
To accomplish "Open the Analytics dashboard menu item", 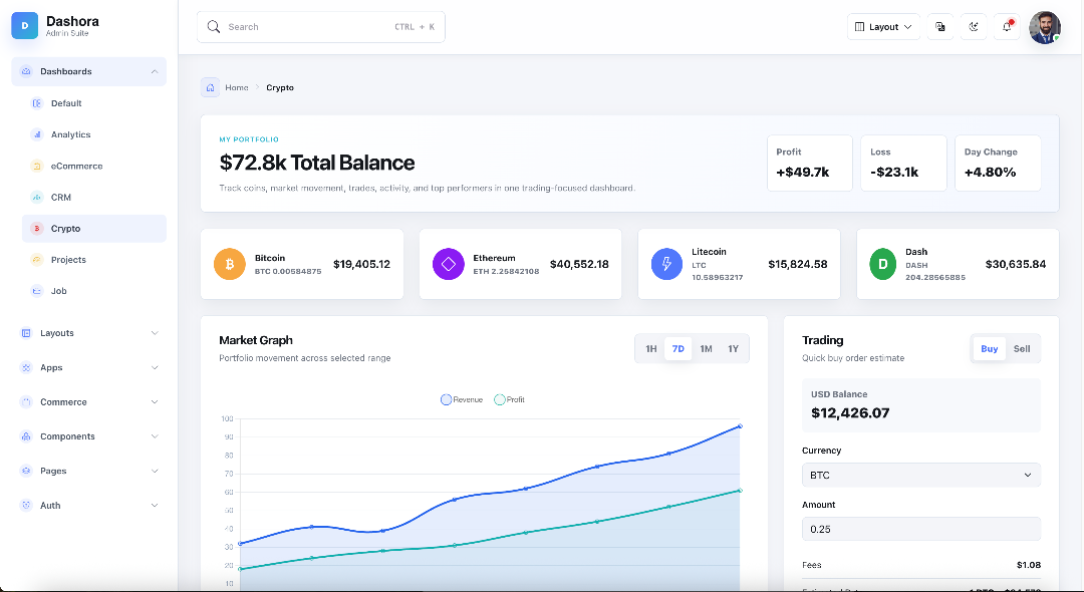I will pos(94,134).
